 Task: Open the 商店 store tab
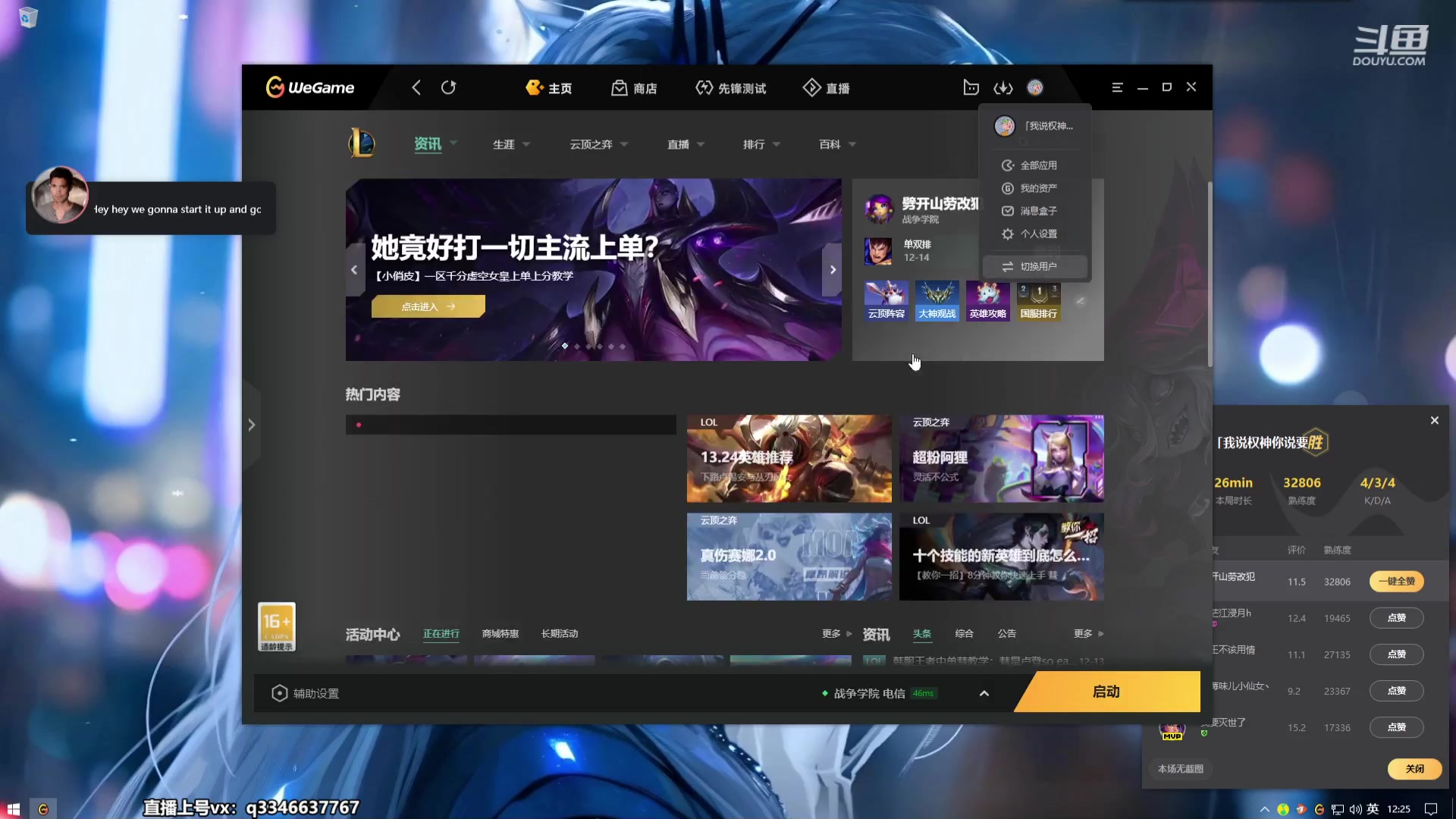[634, 88]
